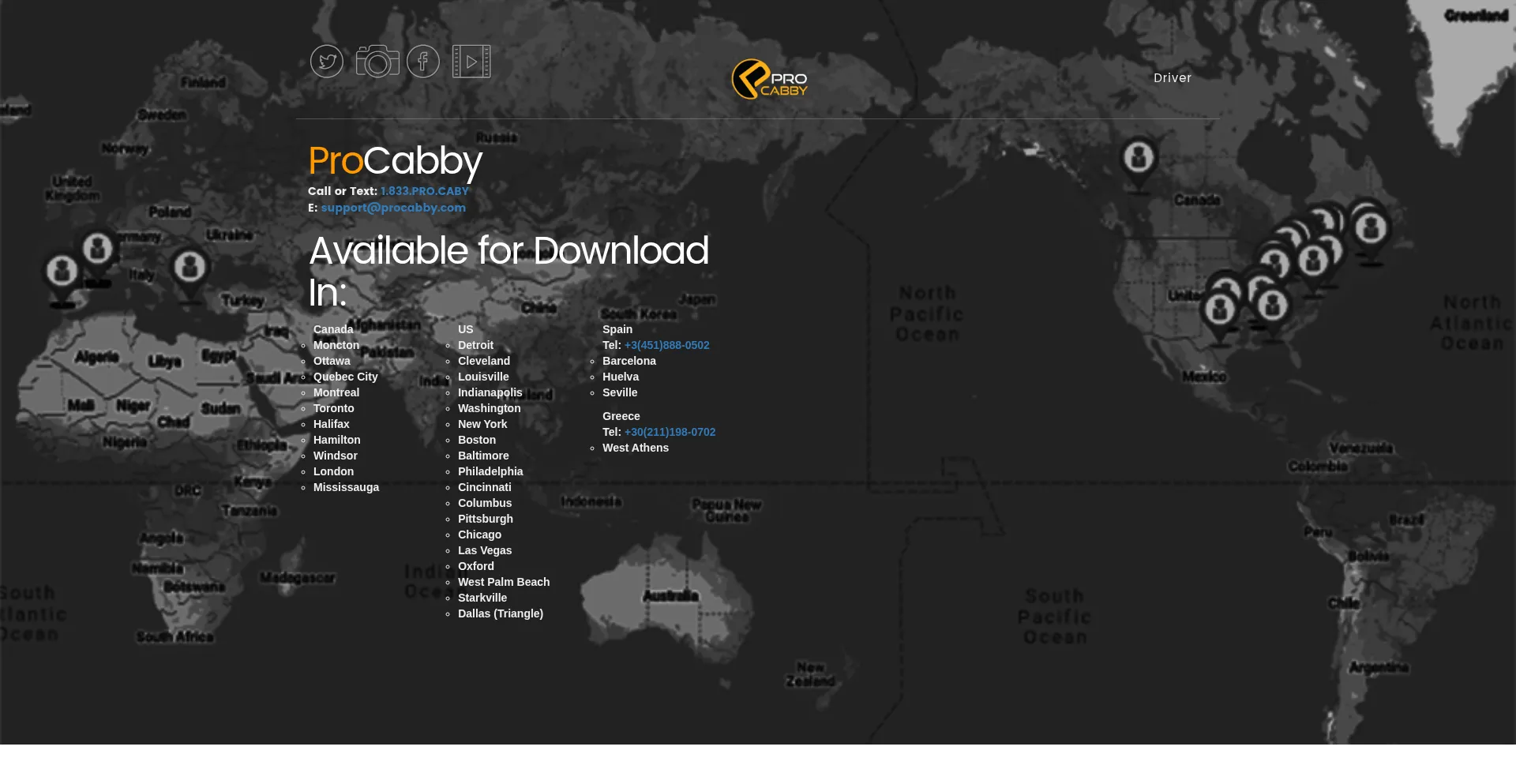The width and height of the screenshot is (1516, 784).
Task: Select the map pin over northern Canada
Action: coord(1139,159)
